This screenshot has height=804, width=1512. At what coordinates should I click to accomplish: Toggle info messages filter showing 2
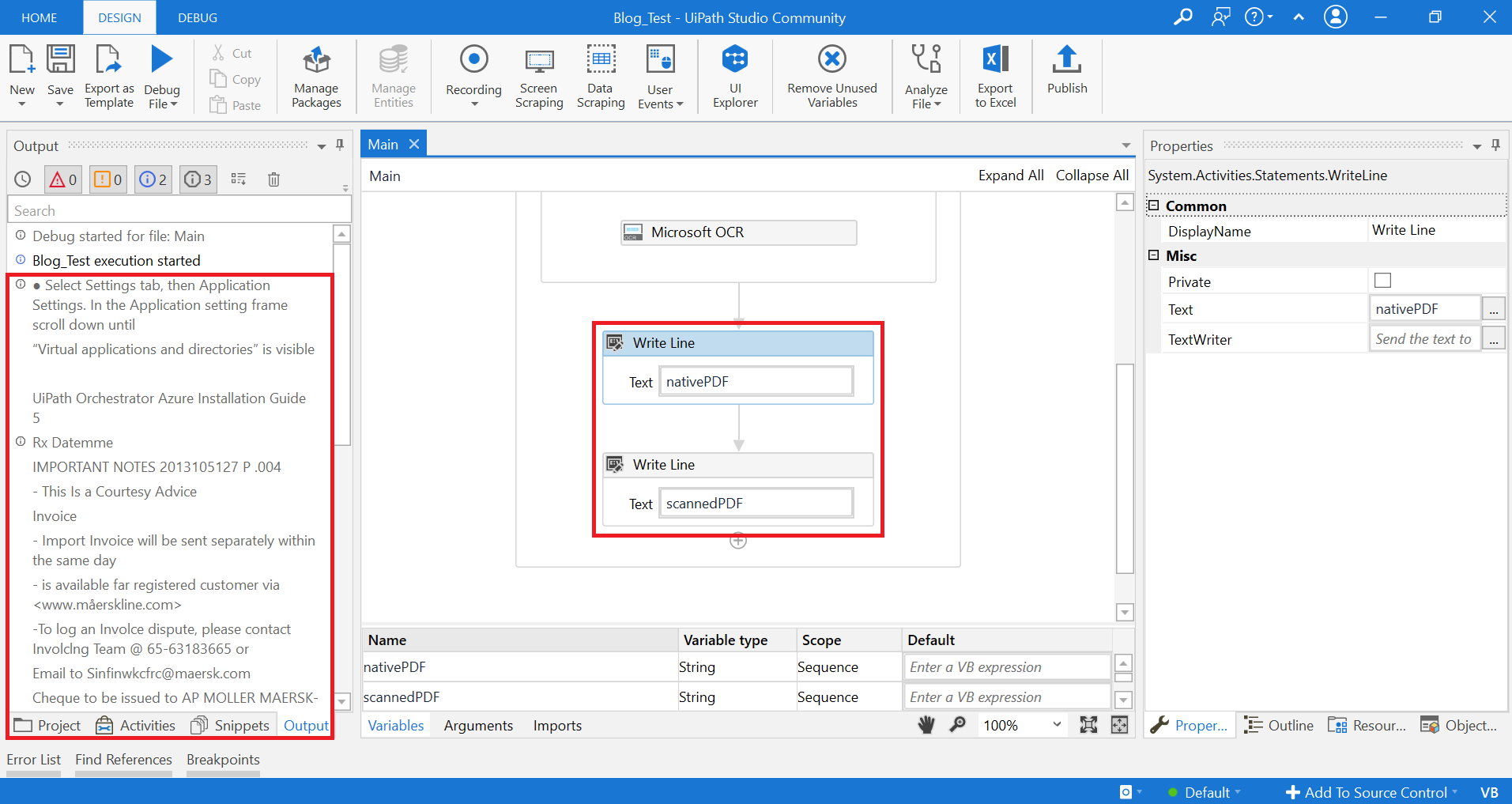153,179
